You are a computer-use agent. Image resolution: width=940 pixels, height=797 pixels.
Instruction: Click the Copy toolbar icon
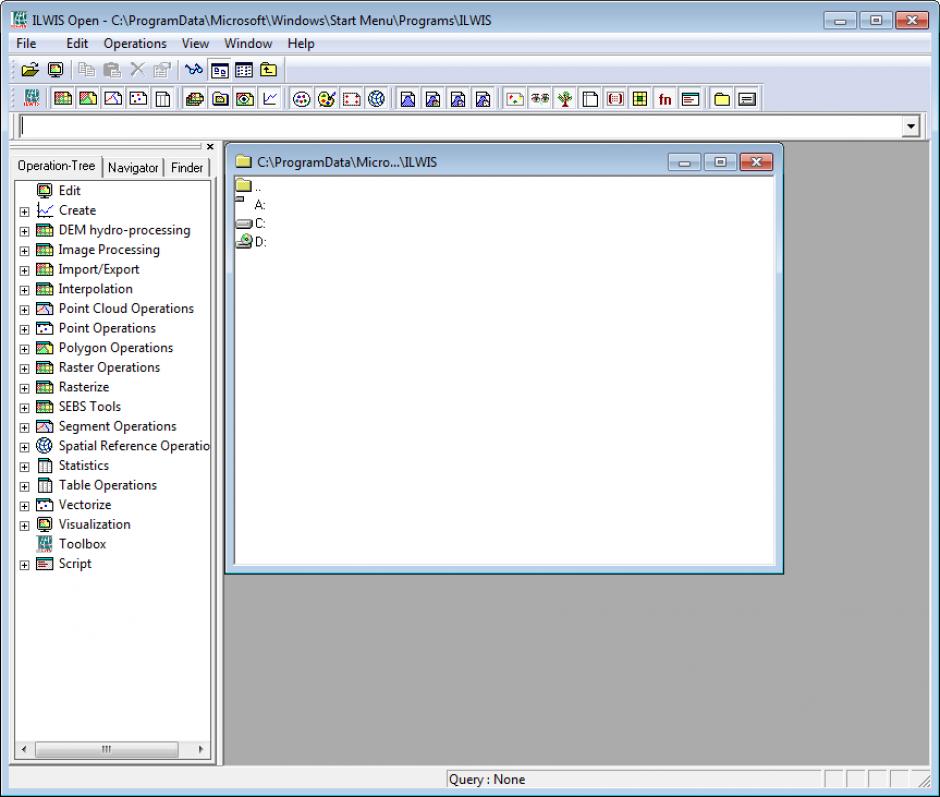coord(87,70)
